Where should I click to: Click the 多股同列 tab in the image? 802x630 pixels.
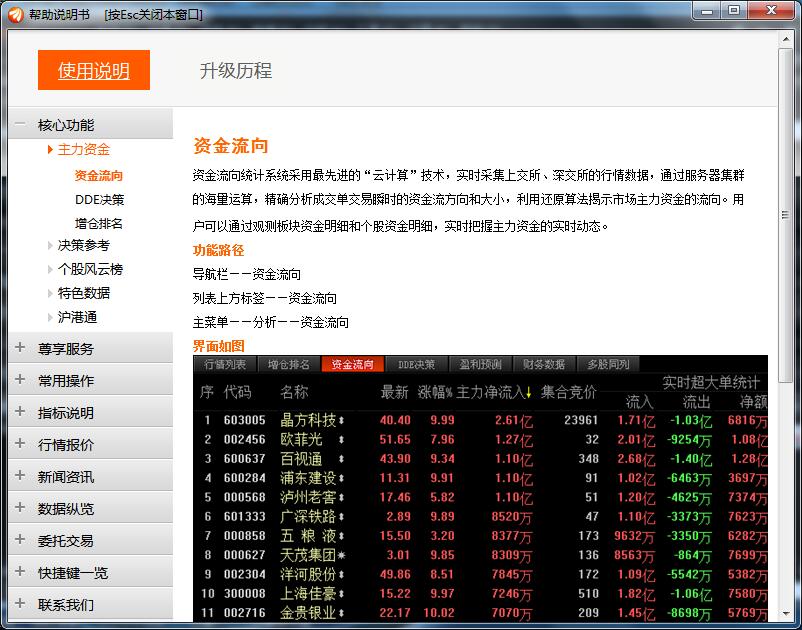[608, 365]
